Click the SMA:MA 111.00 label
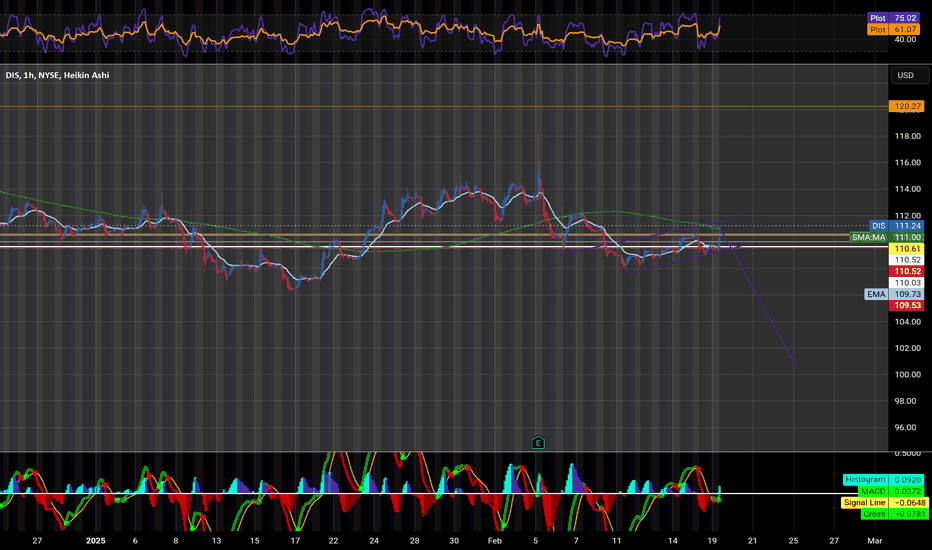 pos(887,237)
